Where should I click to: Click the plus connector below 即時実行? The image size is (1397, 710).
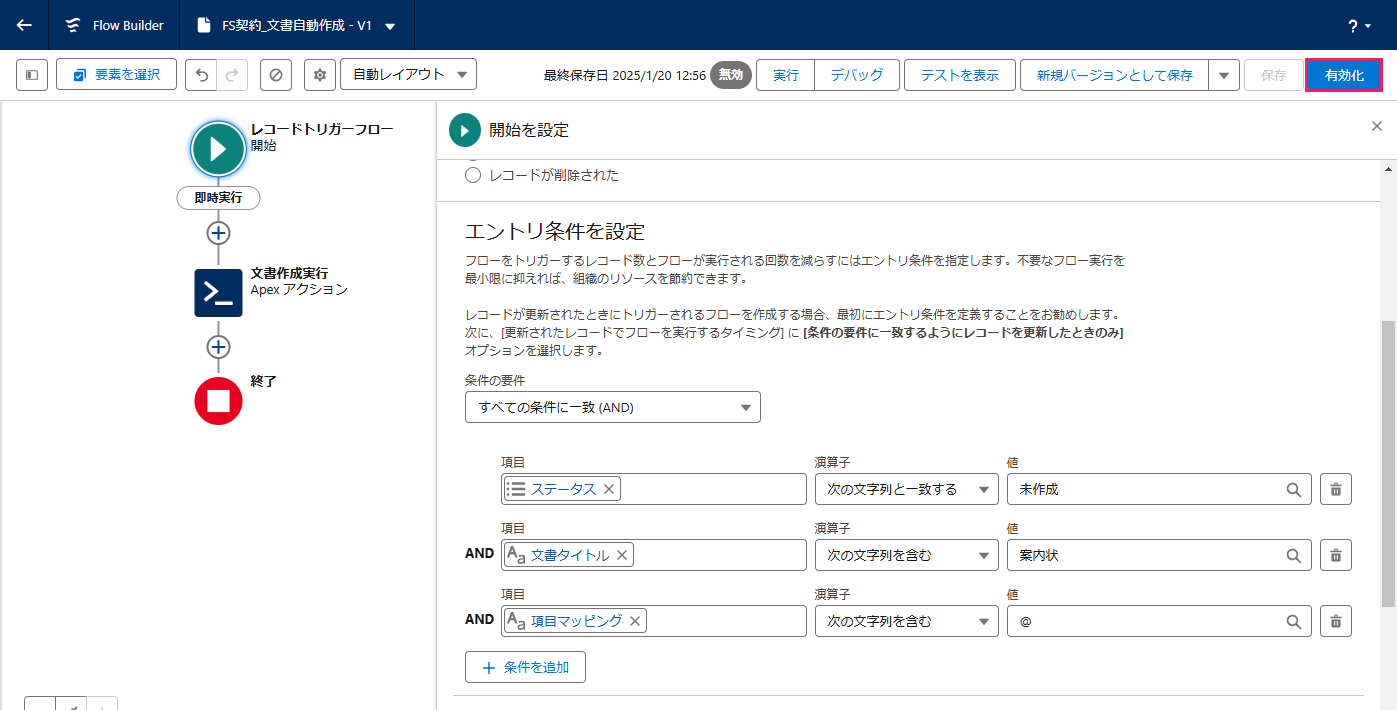coord(218,233)
